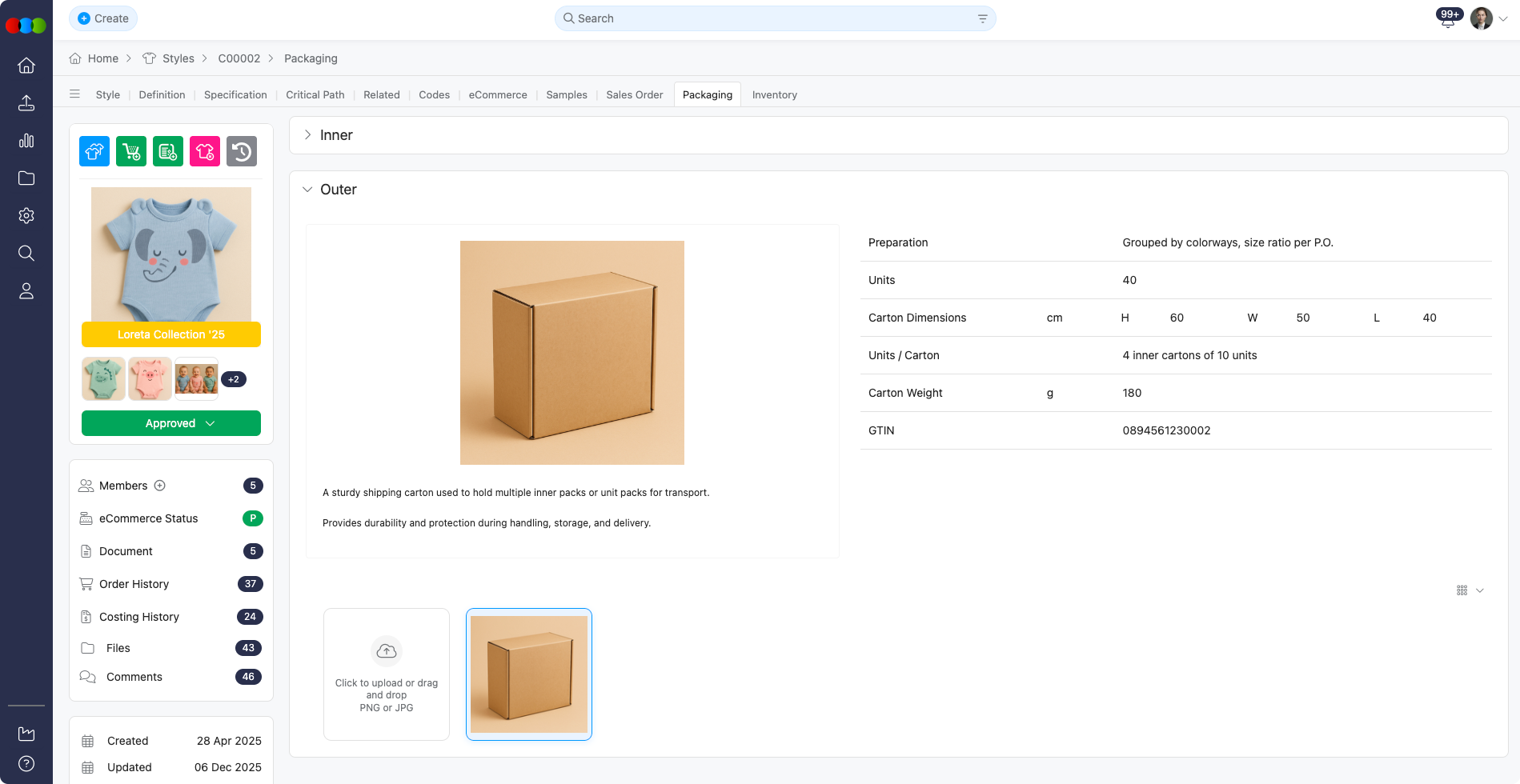This screenshot has width=1520, height=784.
Task: Expand the Inner packaging section
Action: tap(307, 134)
